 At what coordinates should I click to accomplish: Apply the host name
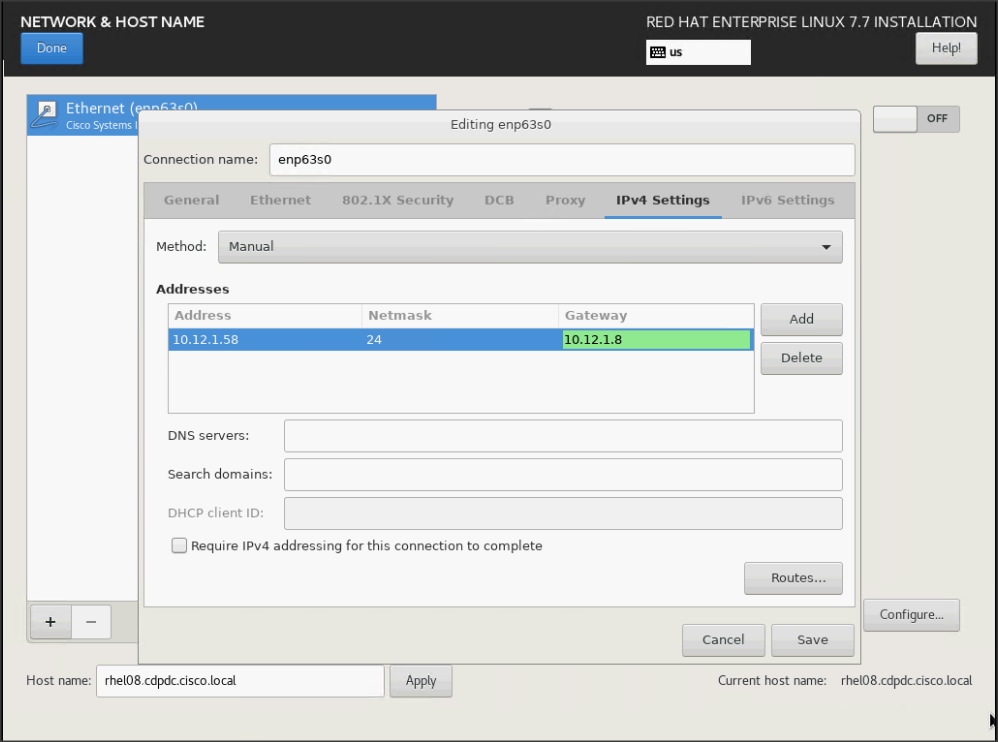[x=421, y=681]
